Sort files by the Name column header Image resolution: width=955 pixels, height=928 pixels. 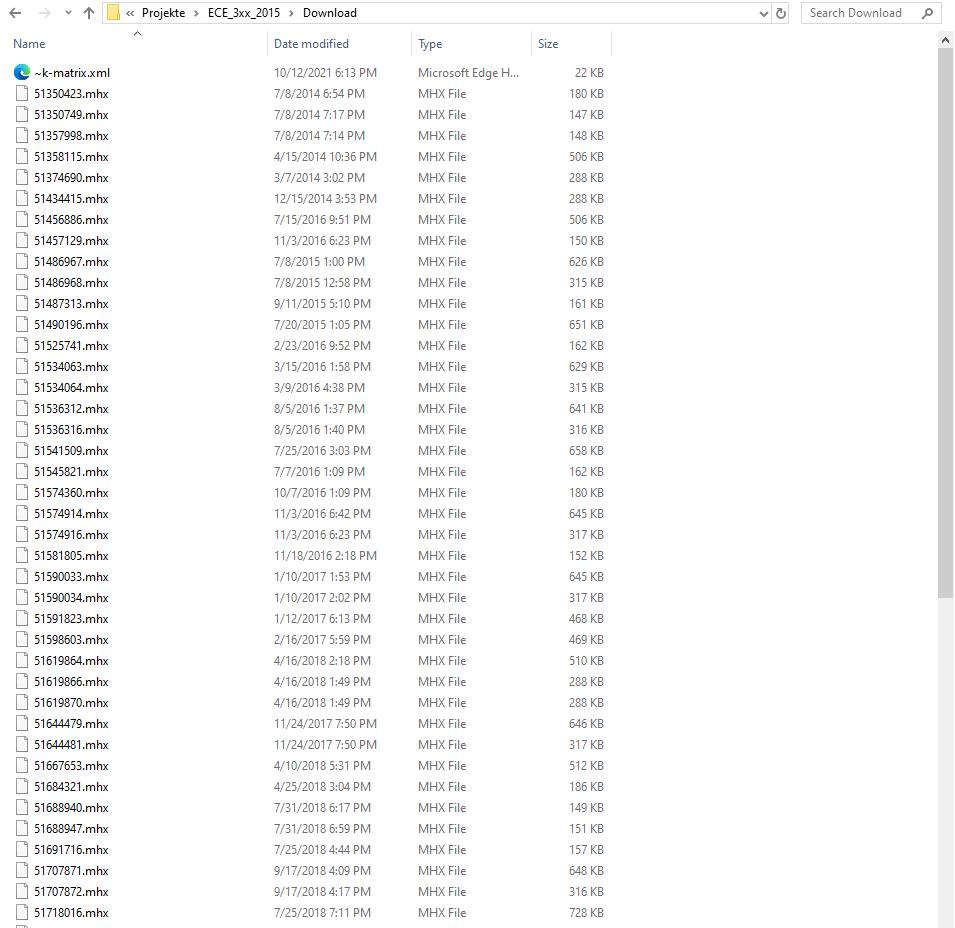point(28,44)
